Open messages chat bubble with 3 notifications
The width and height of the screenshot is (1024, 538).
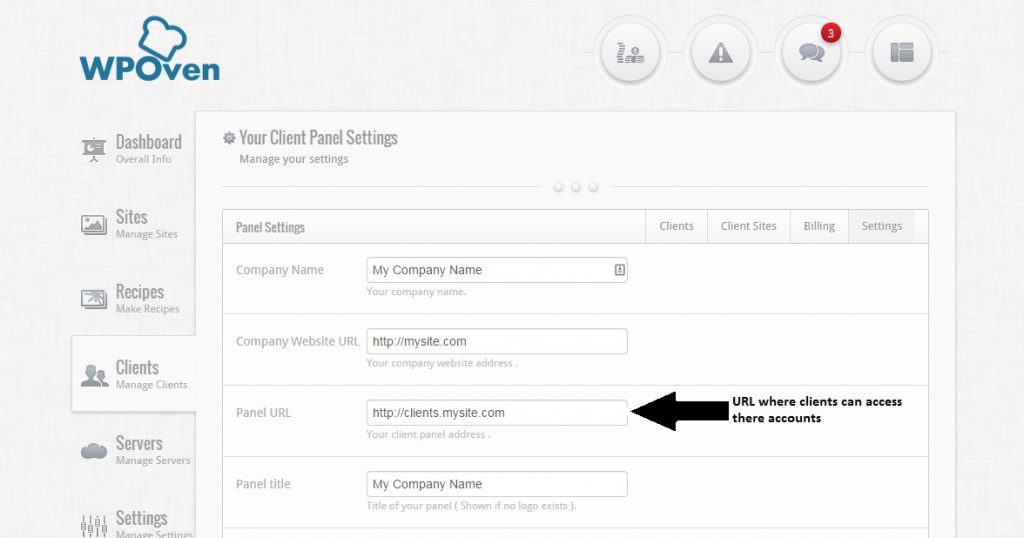811,53
